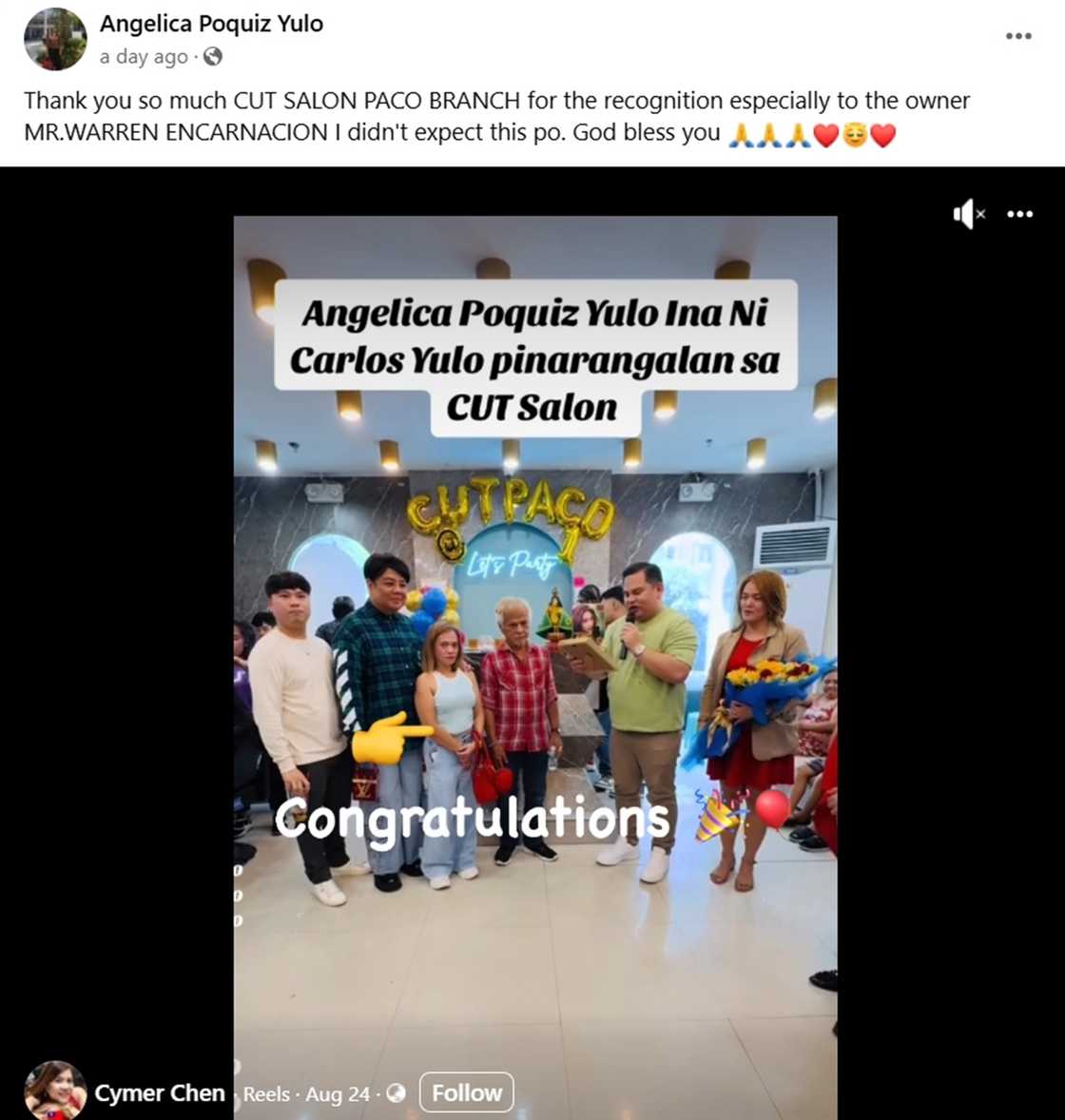Play the reel by clicking the group photo

535,714
